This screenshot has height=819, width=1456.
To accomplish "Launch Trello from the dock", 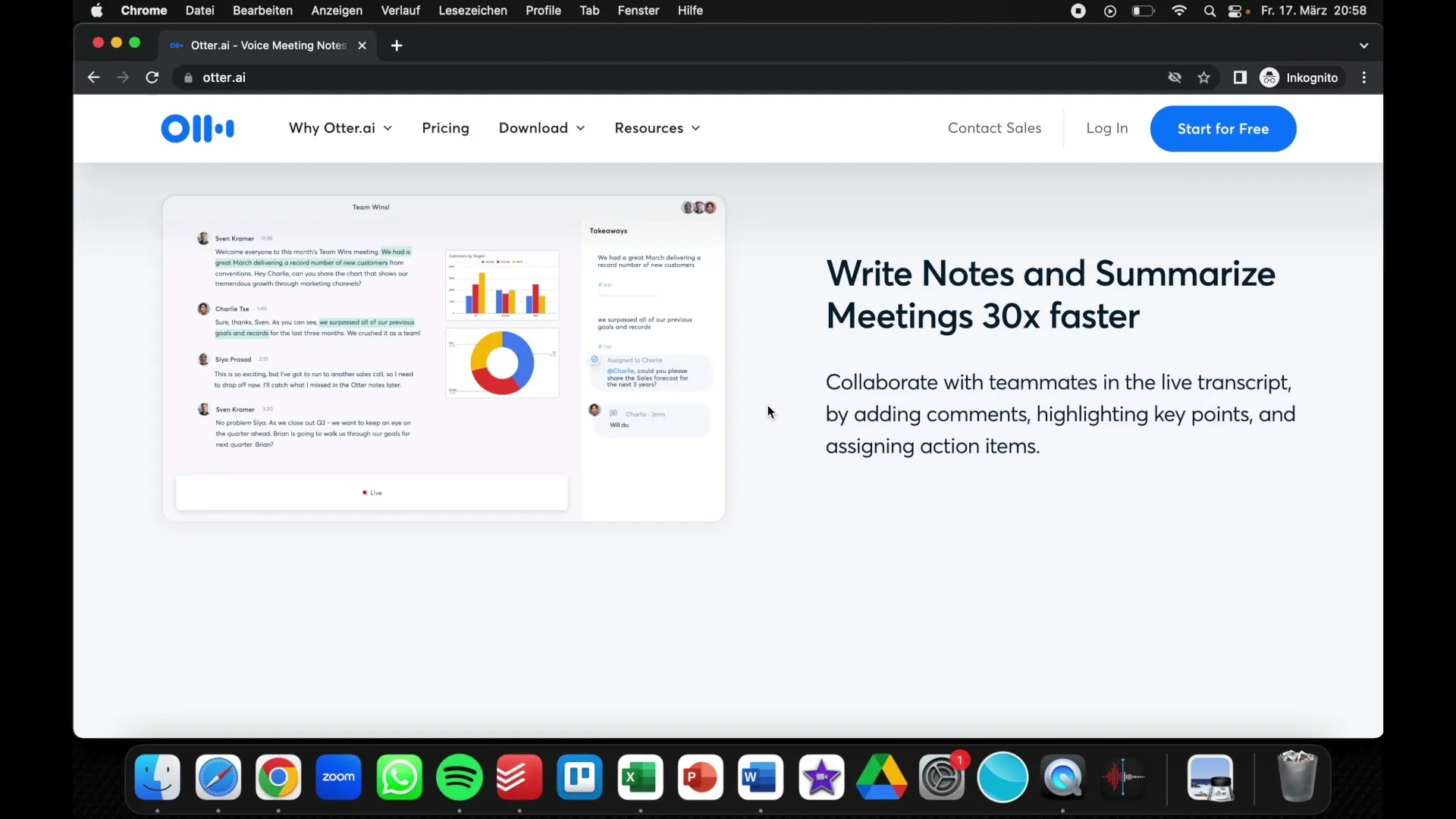I will click(x=580, y=778).
